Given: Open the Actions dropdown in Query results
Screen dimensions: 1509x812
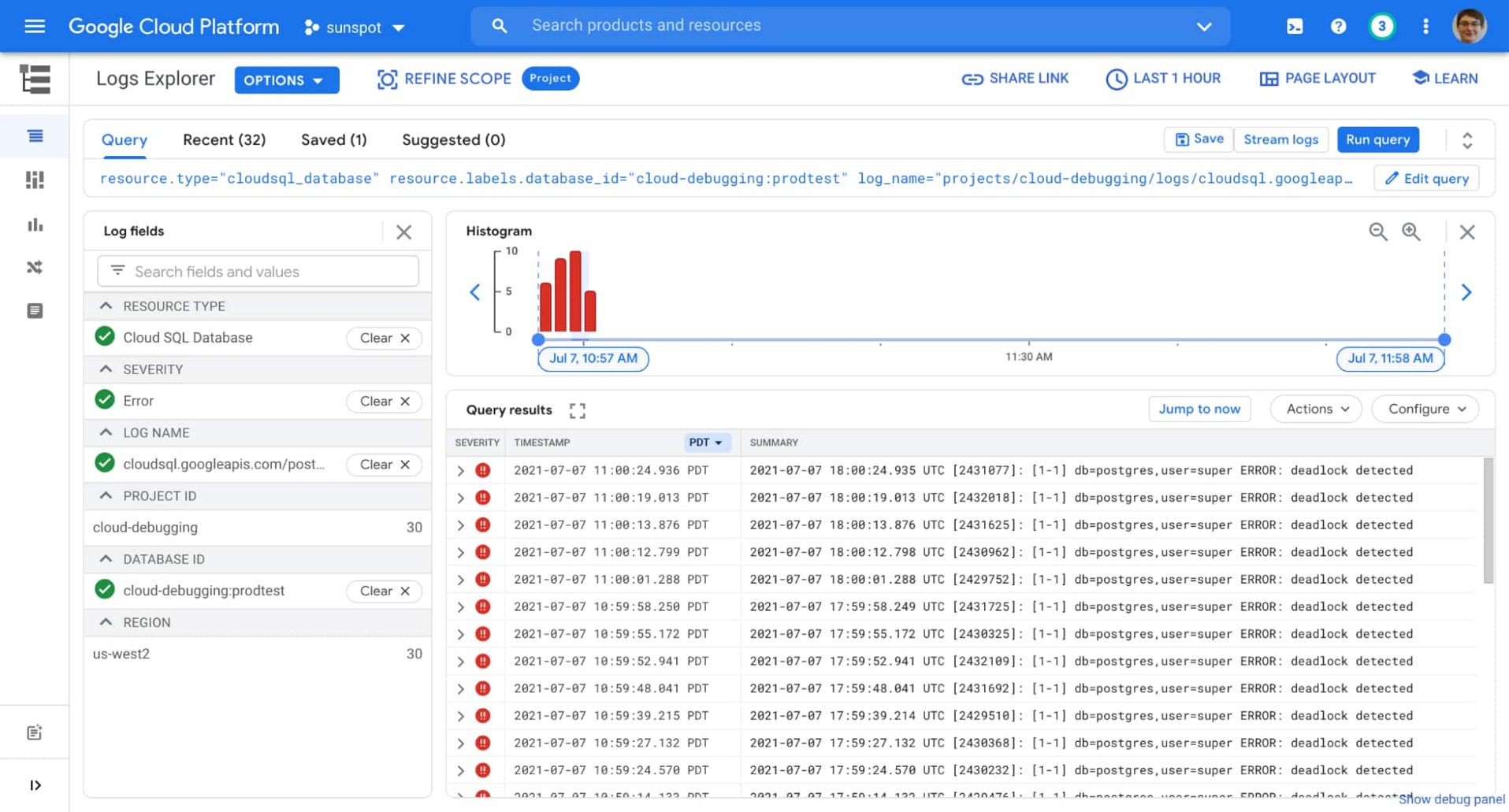Looking at the screenshot, I should click(1315, 409).
